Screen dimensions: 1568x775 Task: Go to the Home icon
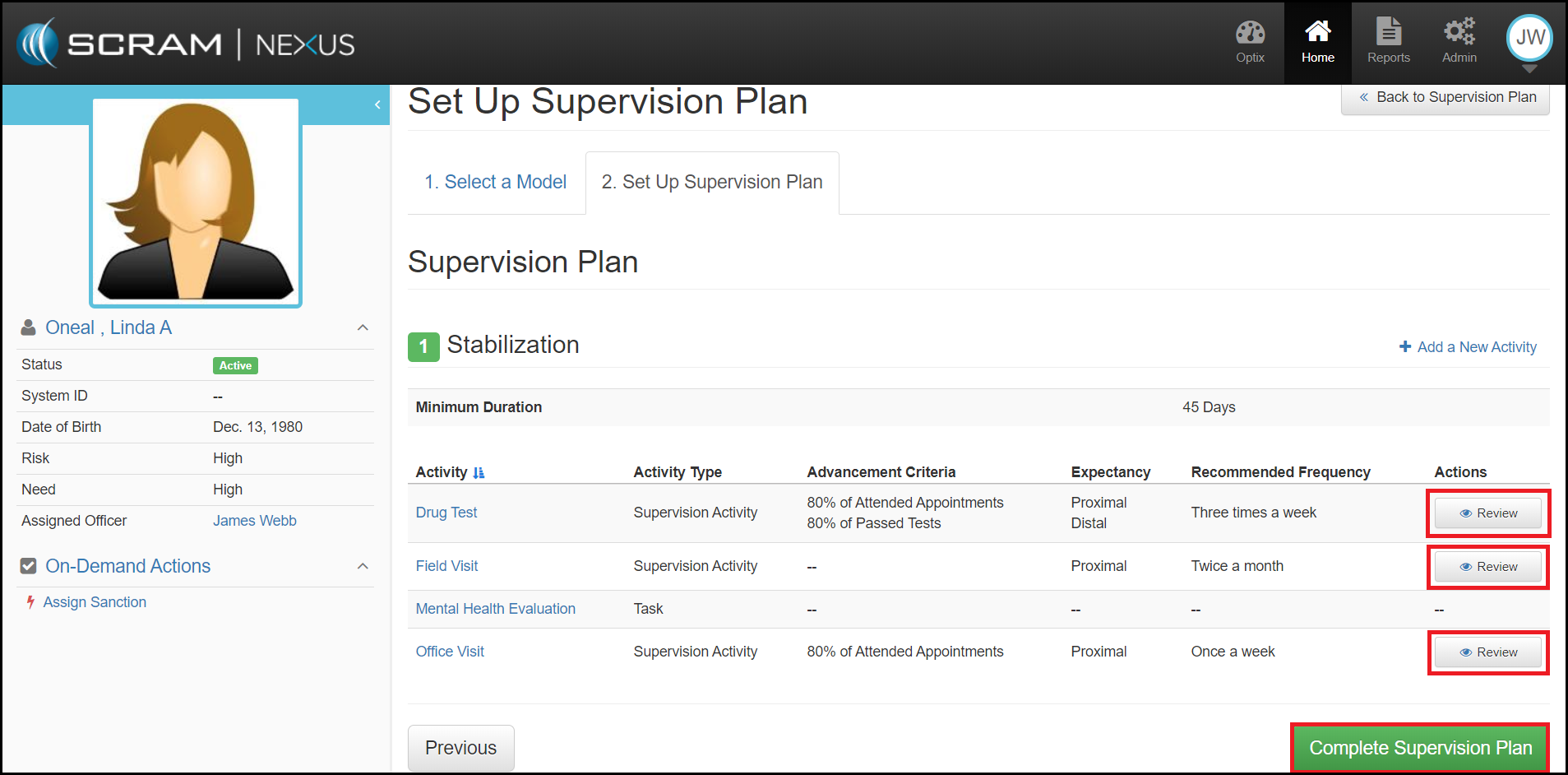pos(1317,33)
